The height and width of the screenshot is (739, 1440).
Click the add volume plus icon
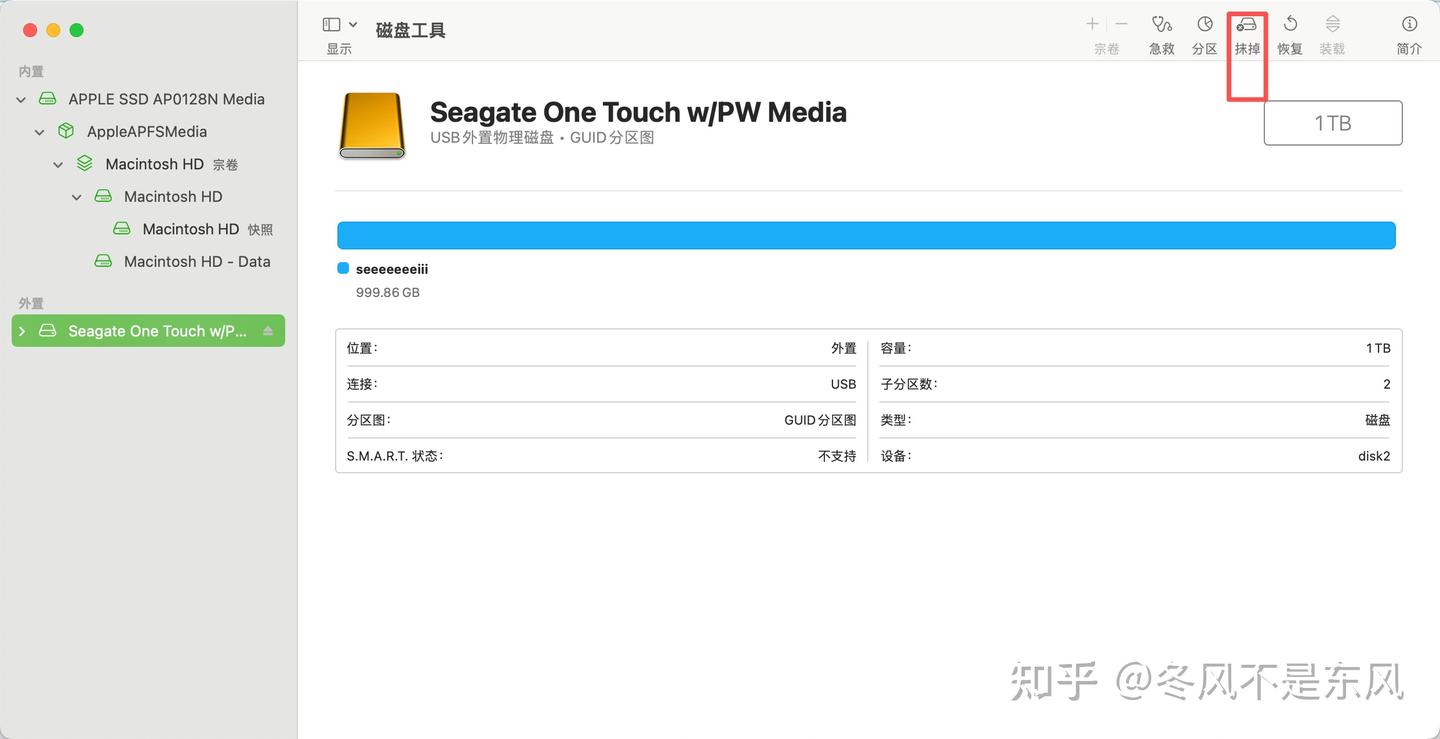(1092, 24)
